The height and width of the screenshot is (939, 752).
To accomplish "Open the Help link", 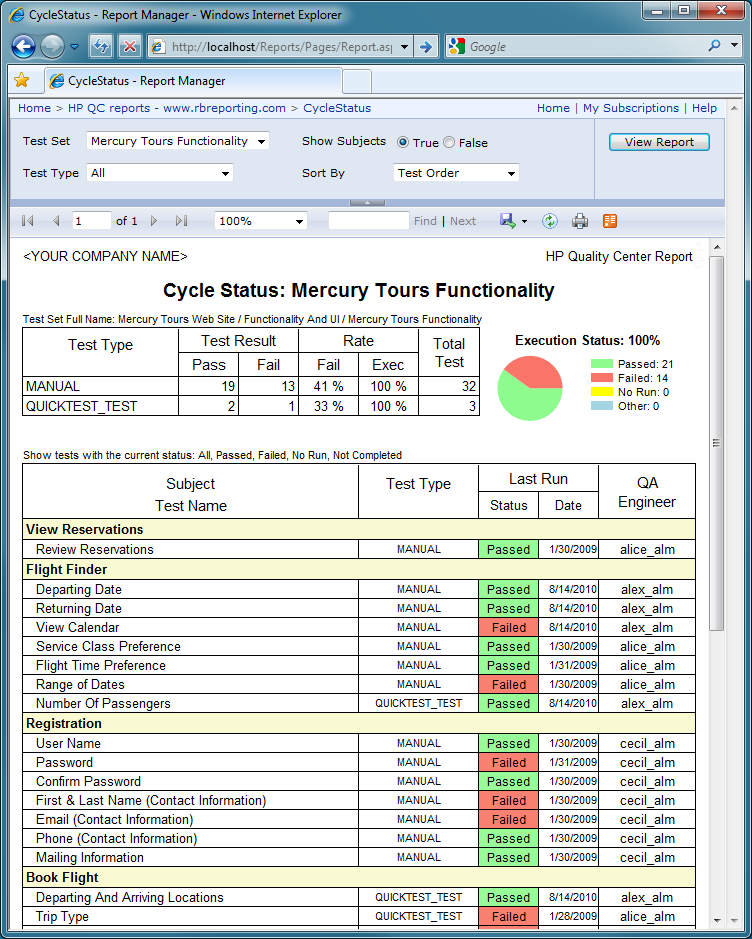I will 704,108.
